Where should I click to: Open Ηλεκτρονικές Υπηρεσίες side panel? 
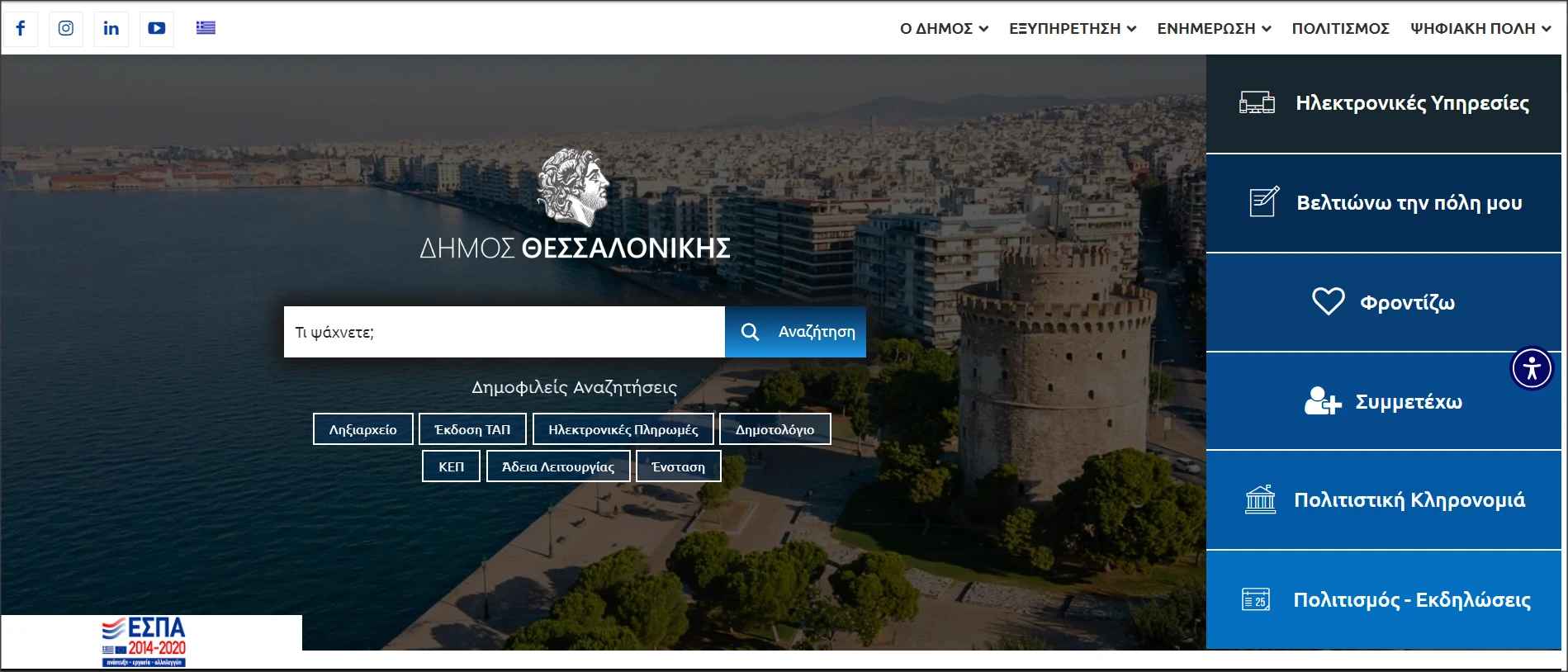[x=1384, y=103]
